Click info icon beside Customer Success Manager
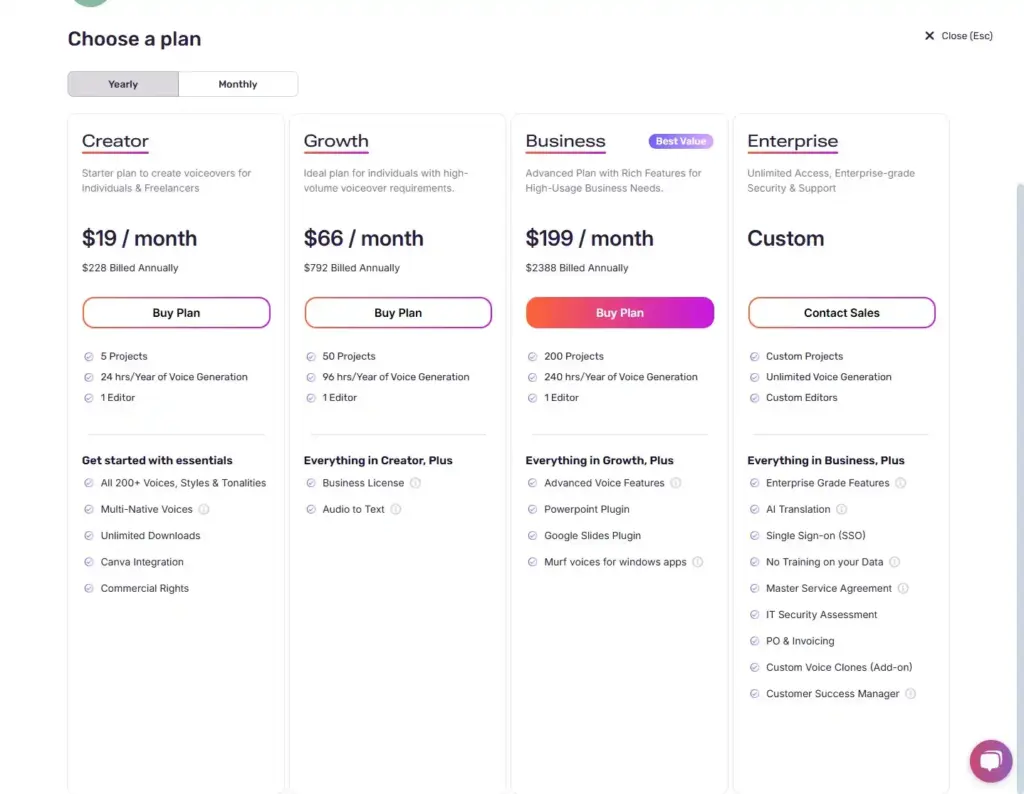This screenshot has height=794, width=1024. tap(911, 693)
